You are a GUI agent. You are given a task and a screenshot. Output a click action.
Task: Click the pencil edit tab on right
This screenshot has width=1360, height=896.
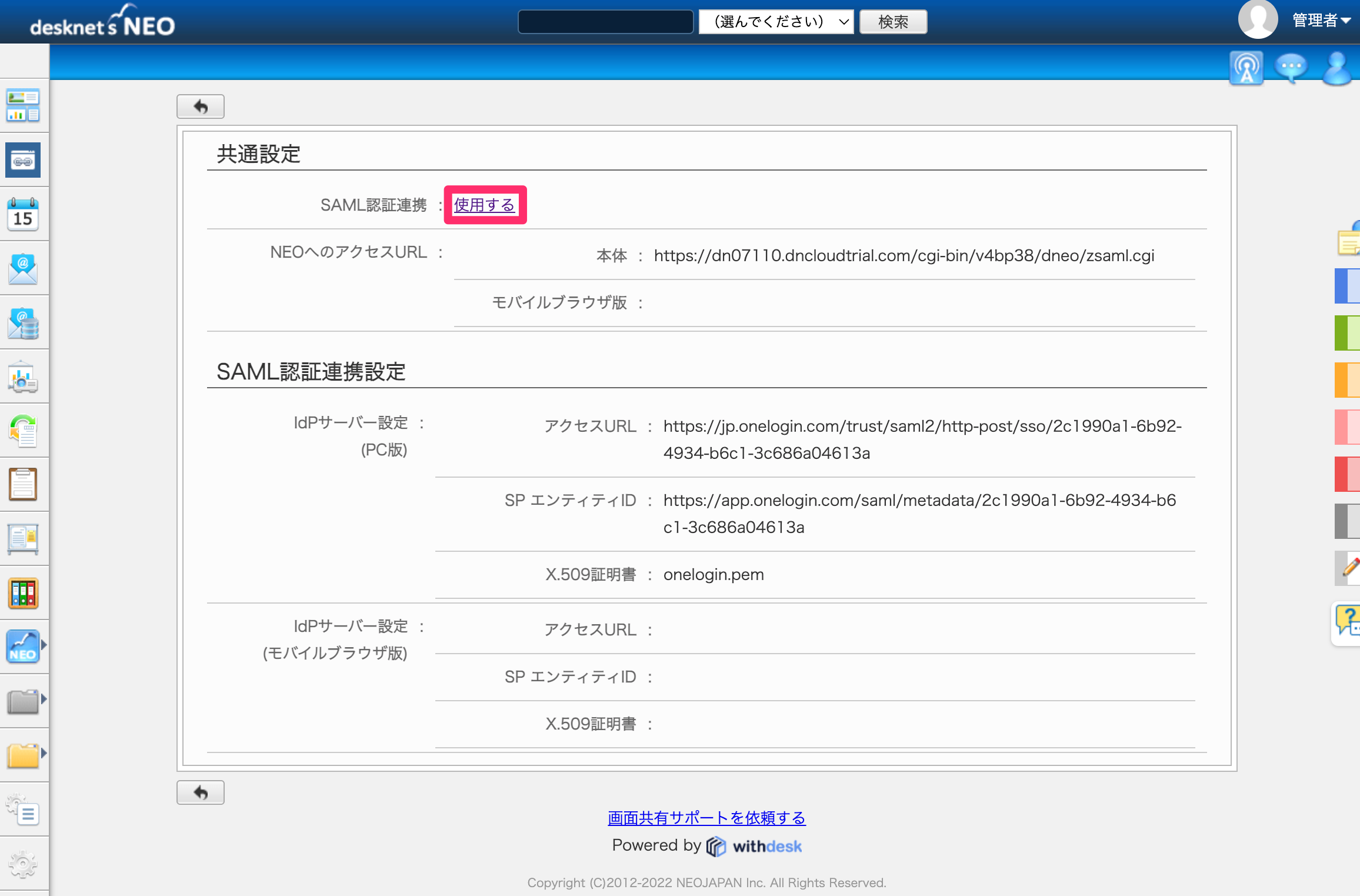[x=1348, y=568]
